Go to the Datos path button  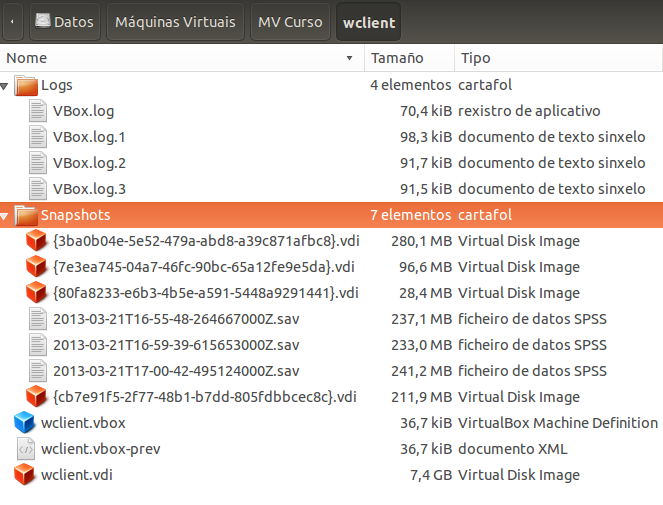click(x=65, y=22)
